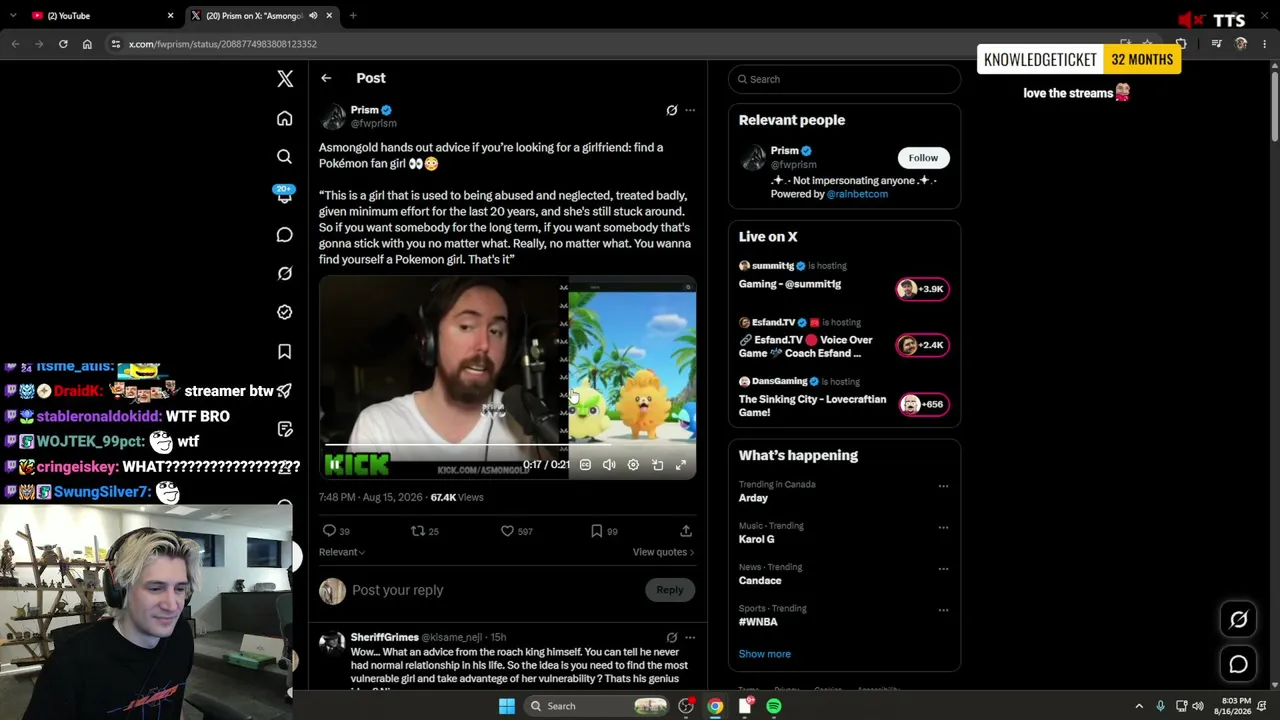Click the Chrome address bar URL
The image size is (1280, 720).
223,44
